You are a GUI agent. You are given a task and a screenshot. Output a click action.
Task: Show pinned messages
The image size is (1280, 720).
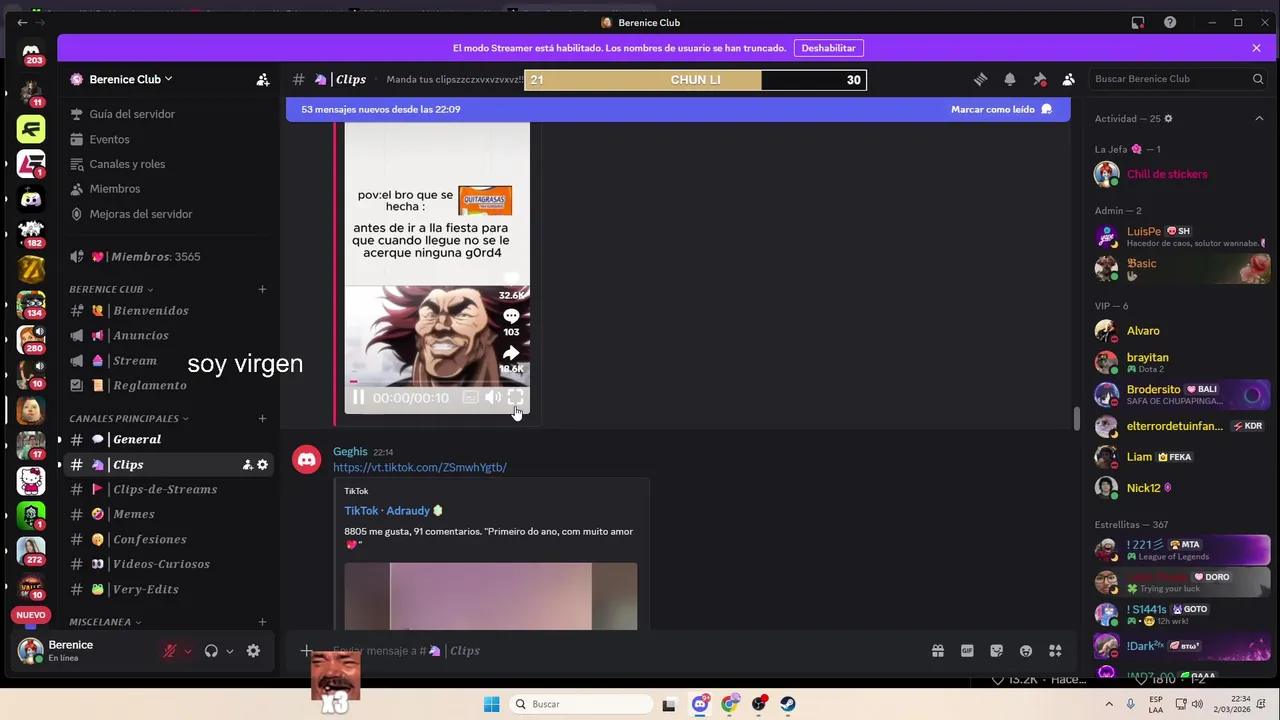[1039, 79]
